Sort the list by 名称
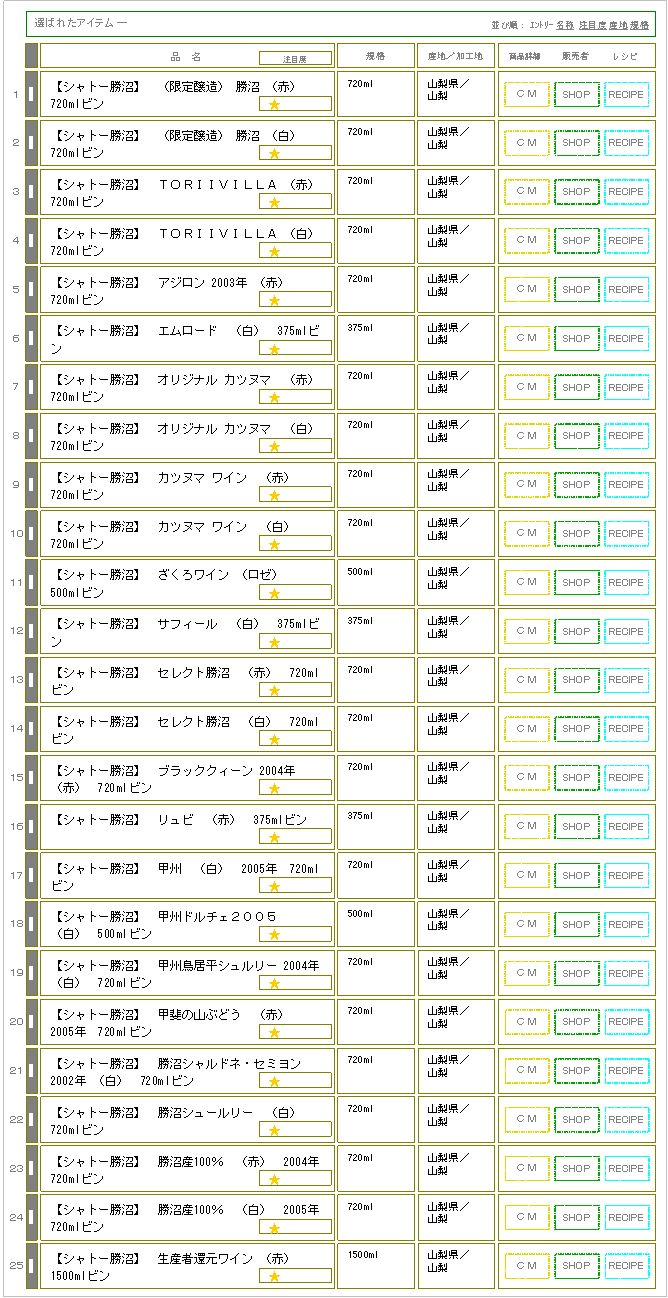Screen dimensions: 668x1298 tap(565, 24)
